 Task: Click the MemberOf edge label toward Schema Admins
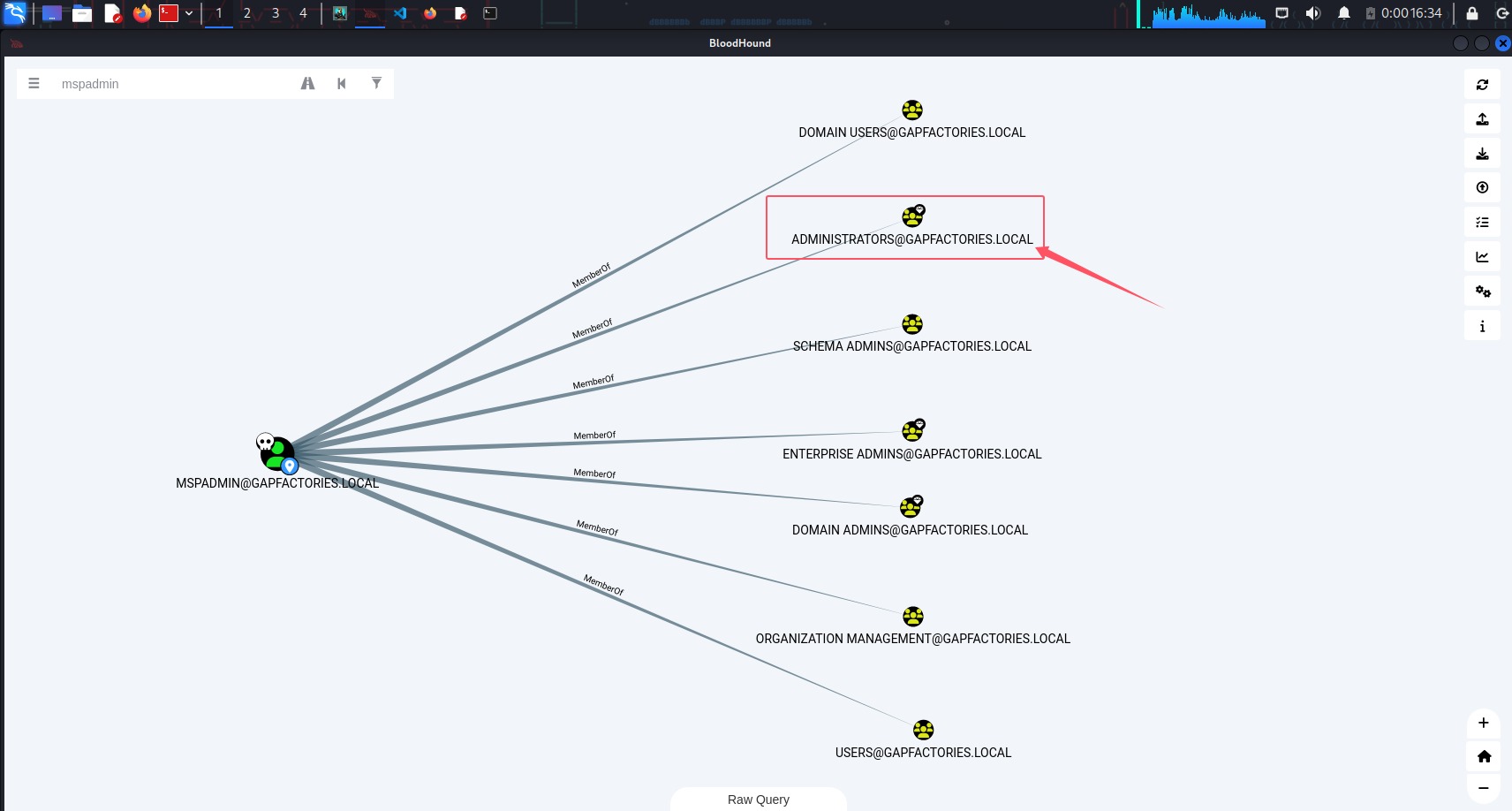coord(593,383)
